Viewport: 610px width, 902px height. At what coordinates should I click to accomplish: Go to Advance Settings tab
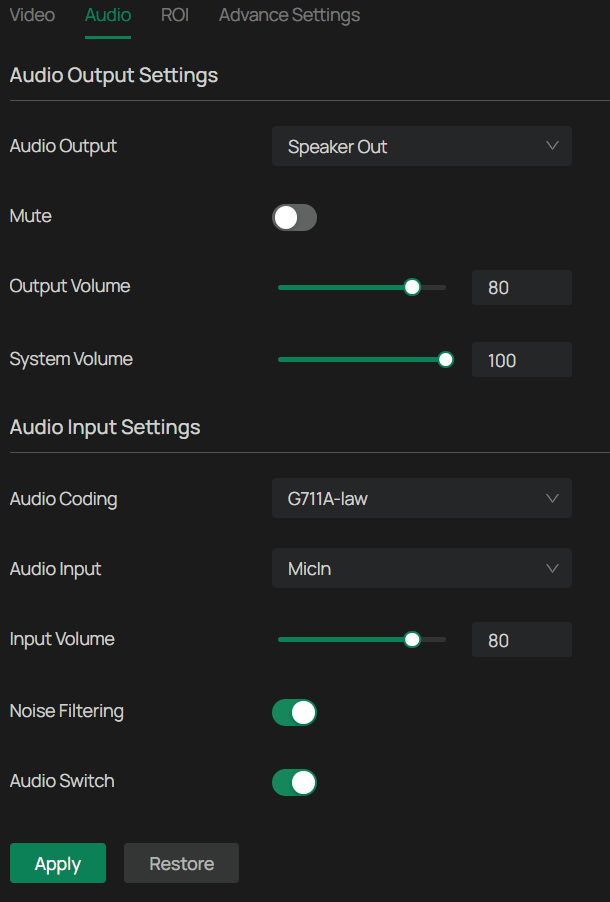coord(289,15)
